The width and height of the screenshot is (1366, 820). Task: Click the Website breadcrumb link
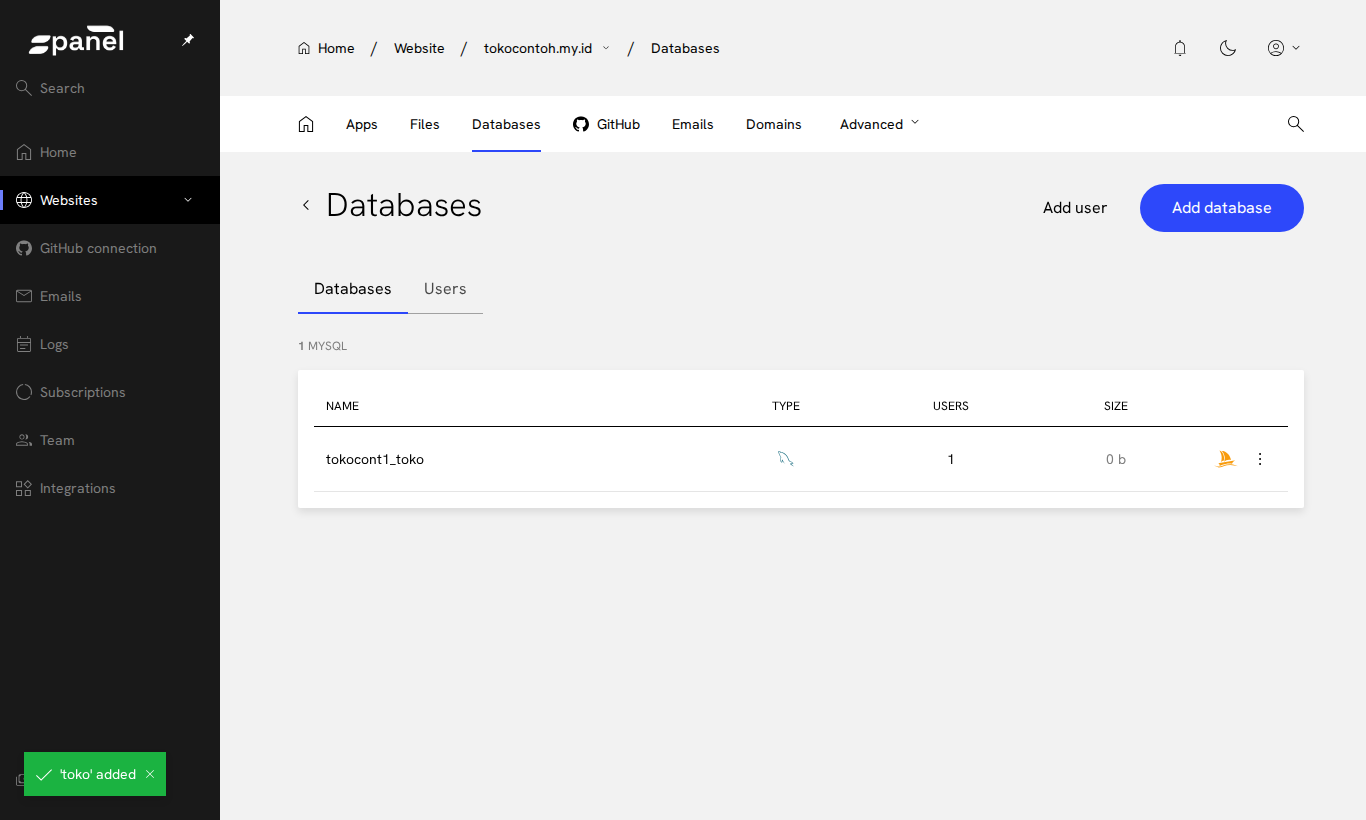419,48
